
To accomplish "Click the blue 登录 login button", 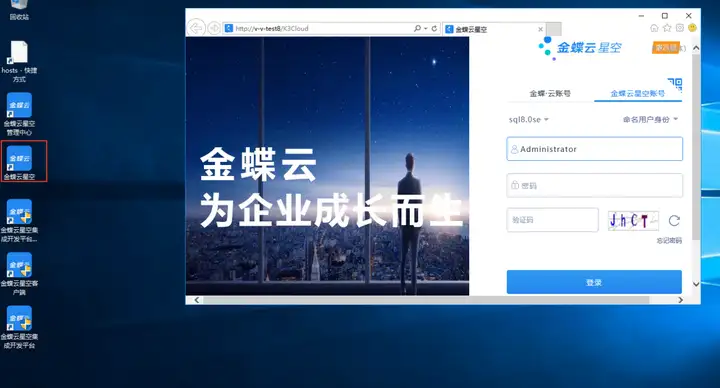I will (x=594, y=282).
